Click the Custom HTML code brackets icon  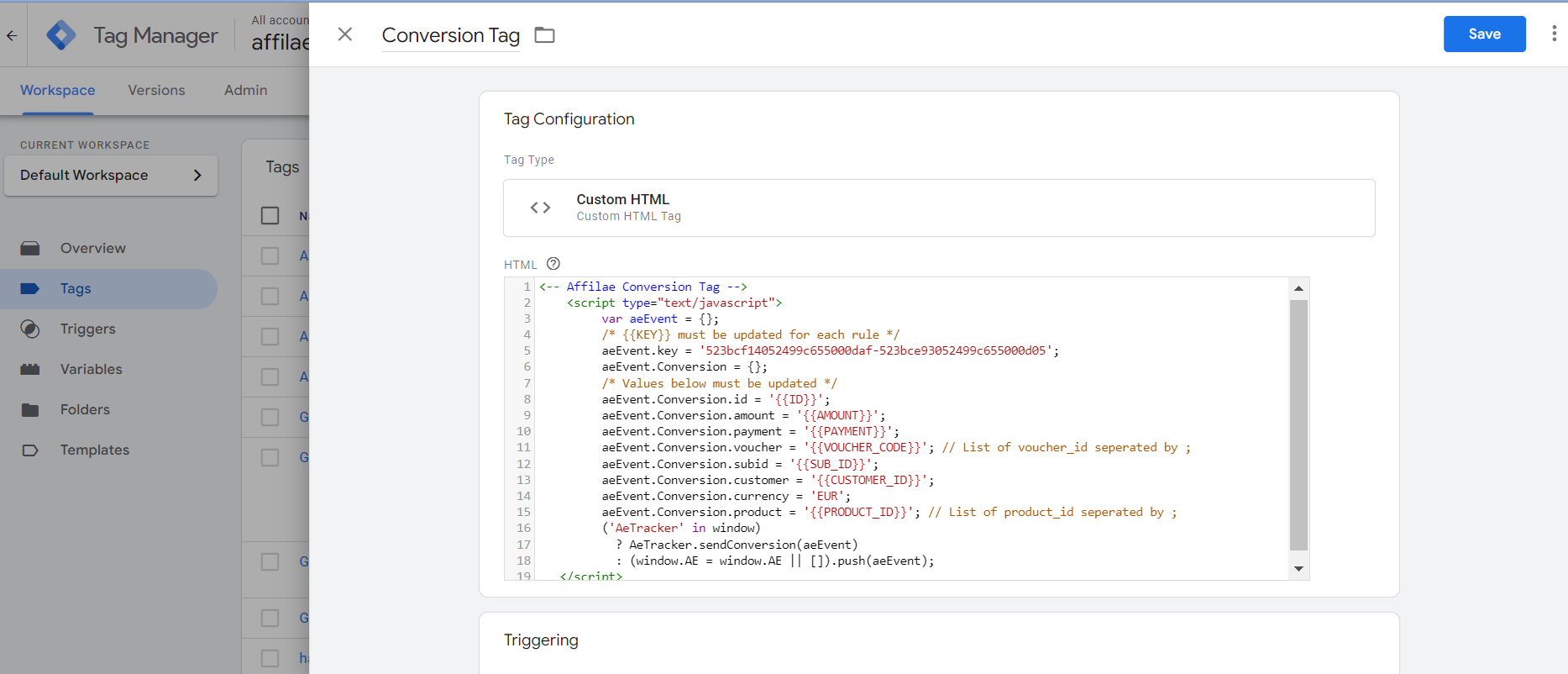540,208
